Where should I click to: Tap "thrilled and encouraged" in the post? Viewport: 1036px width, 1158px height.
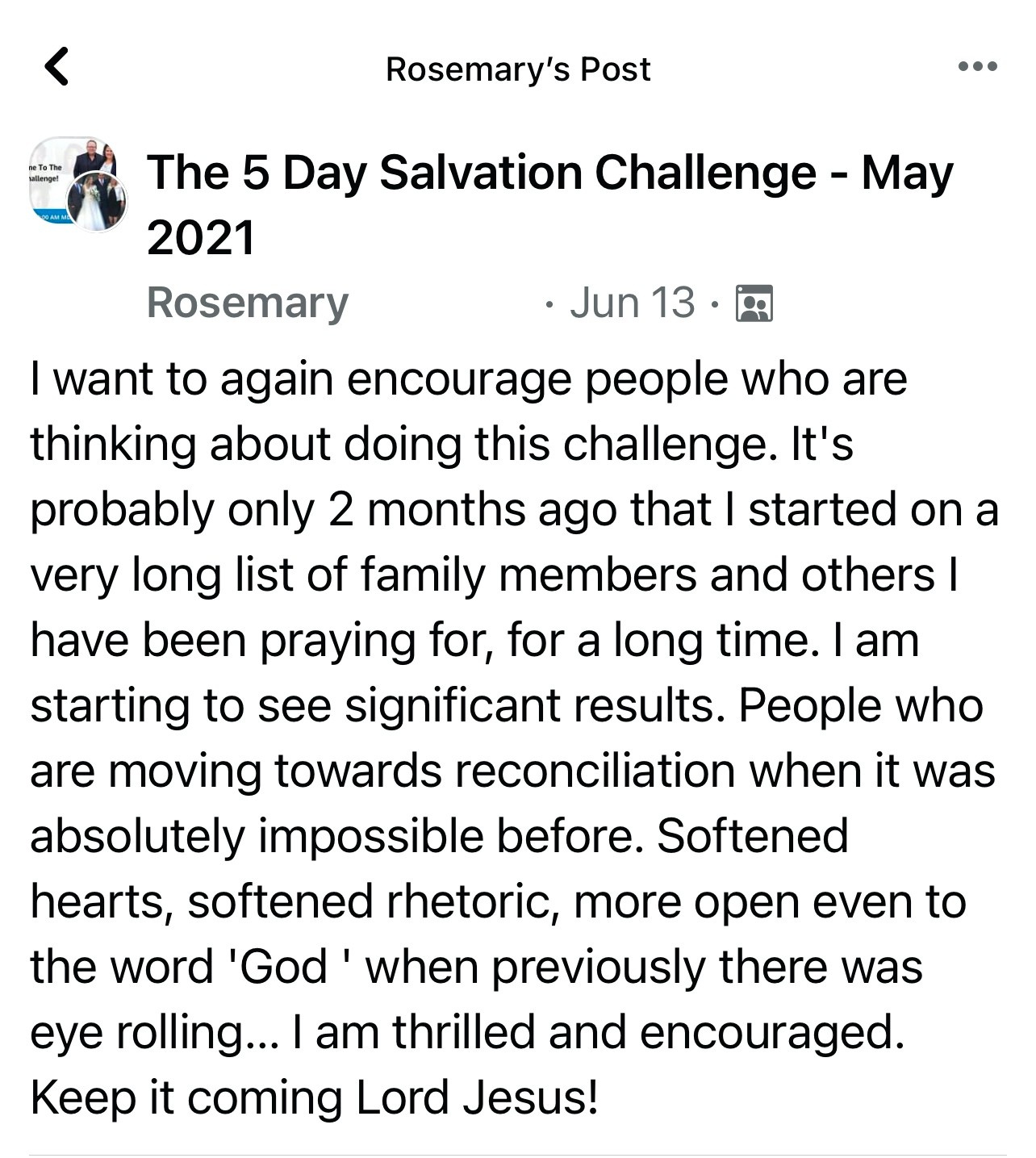647,1033
